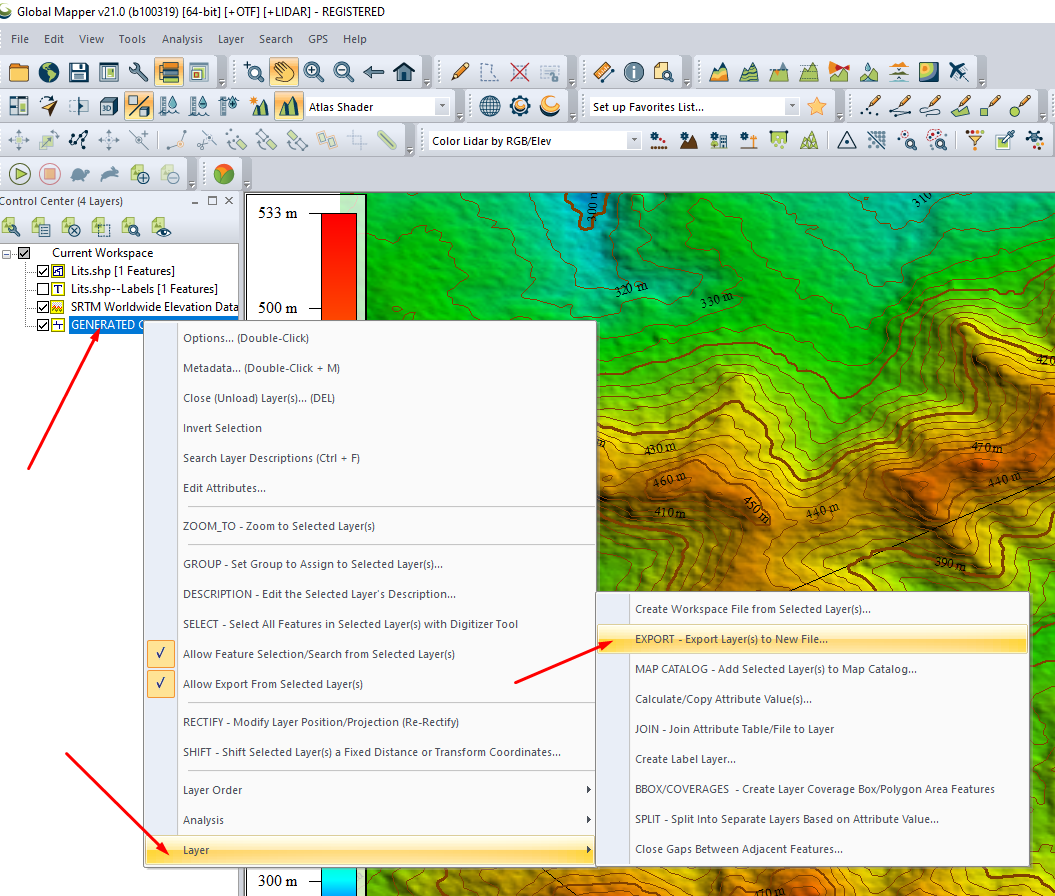Screen dimensions: 1055x896
Task: Restore last view with back arrow
Action: [x=373, y=72]
